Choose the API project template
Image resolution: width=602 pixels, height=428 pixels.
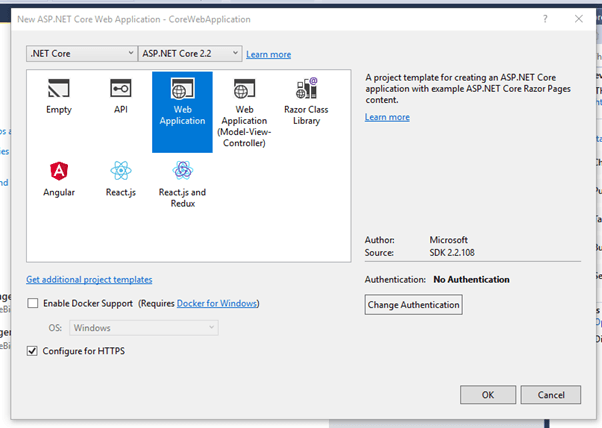[121, 97]
